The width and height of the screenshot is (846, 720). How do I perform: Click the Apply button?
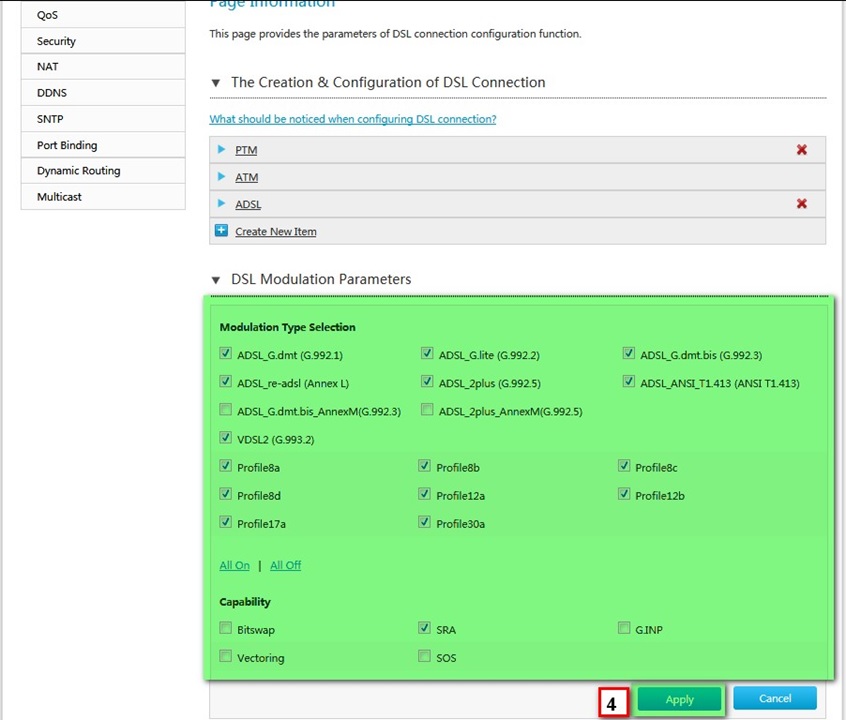pyautogui.click(x=679, y=699)
